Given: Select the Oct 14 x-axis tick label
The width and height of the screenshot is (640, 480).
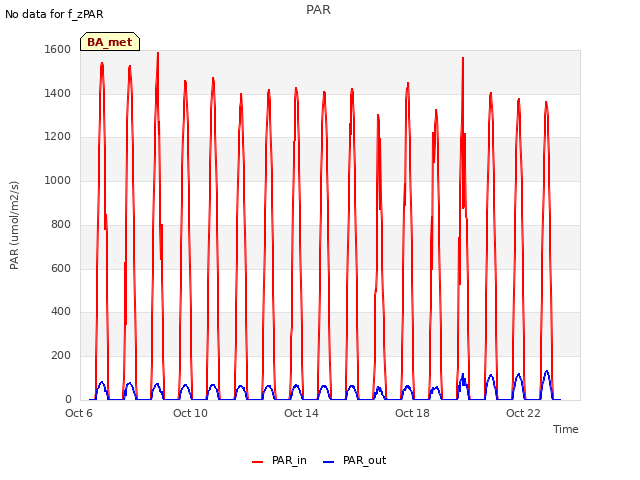Looking at the screenshot, I should 301,413.
